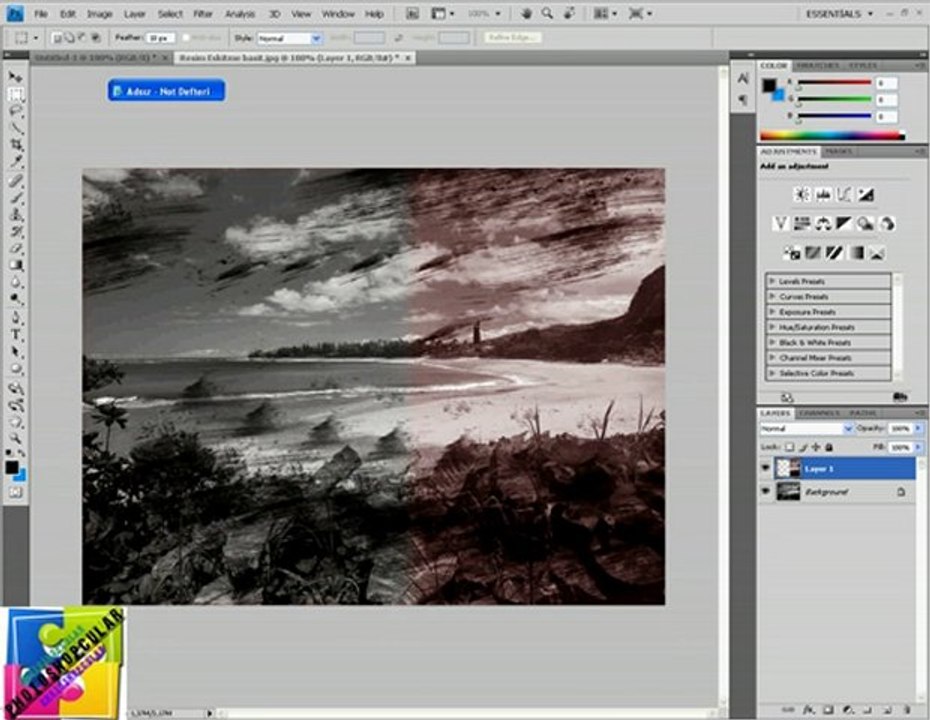Screen dimensions: 930x720
Task: Open the Style dropdown in options bar
Action: tap(289, 37)
